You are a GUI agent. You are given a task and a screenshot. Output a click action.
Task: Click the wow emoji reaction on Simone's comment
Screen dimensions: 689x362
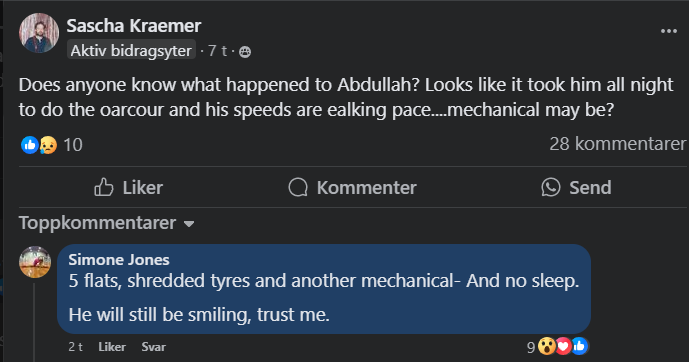[x=547, y=346]
